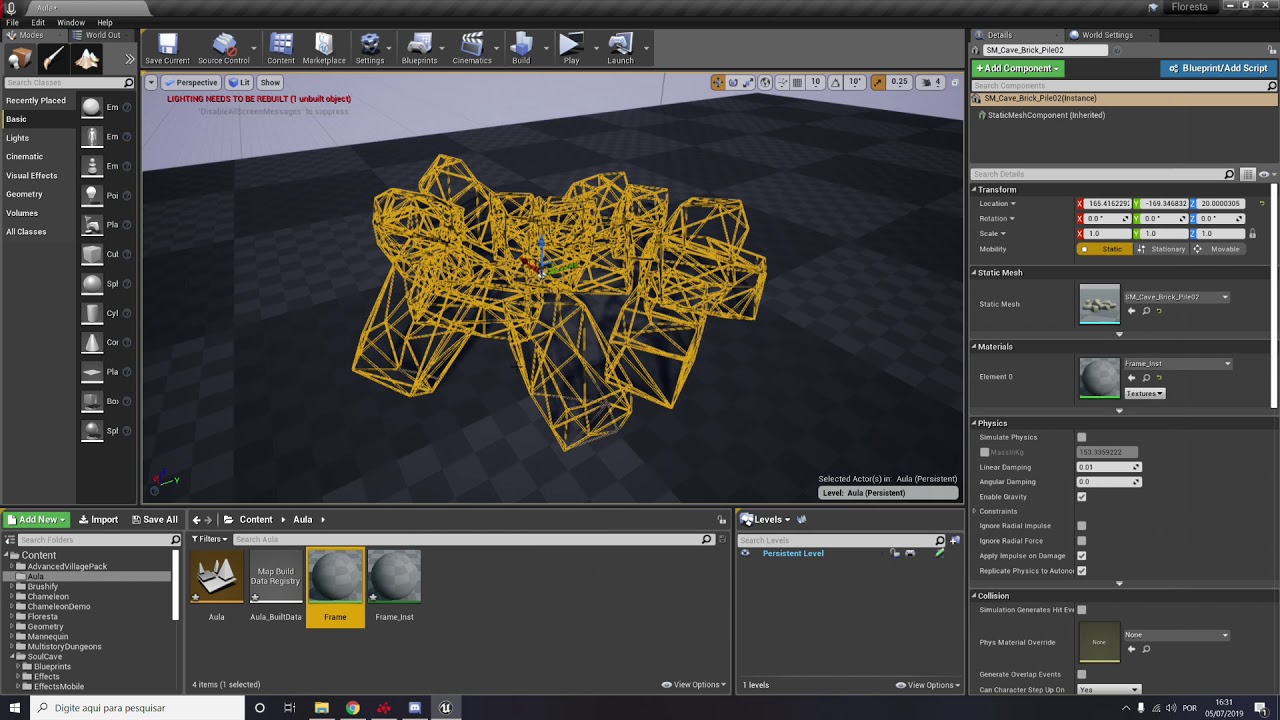Open the File menu
Image resolution: width=1280 pixels, height=720 pixels.
tap(13, 22)
